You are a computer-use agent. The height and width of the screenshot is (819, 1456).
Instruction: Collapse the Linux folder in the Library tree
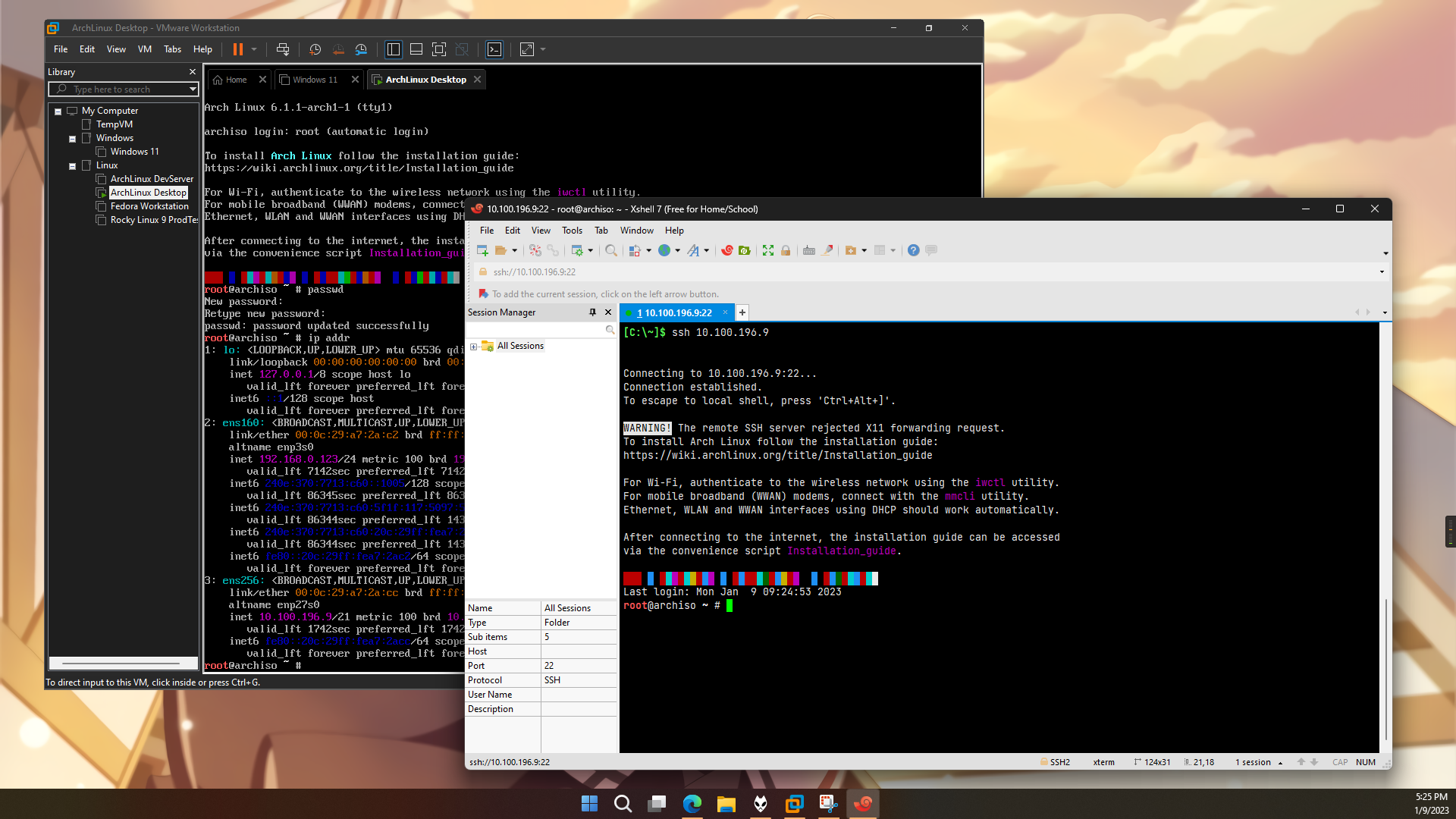(x=73, y=165)
